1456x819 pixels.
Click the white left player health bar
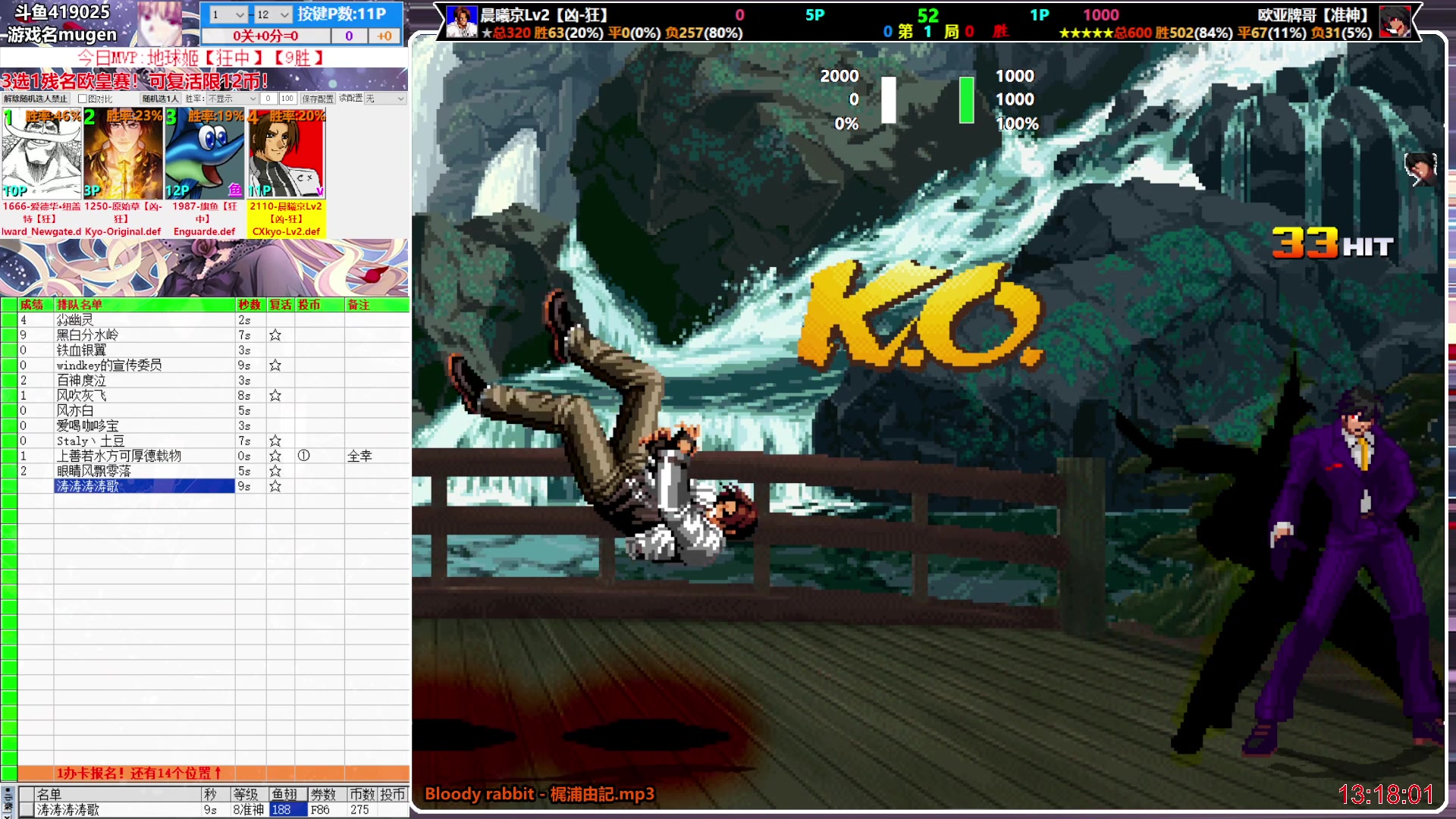889,99
